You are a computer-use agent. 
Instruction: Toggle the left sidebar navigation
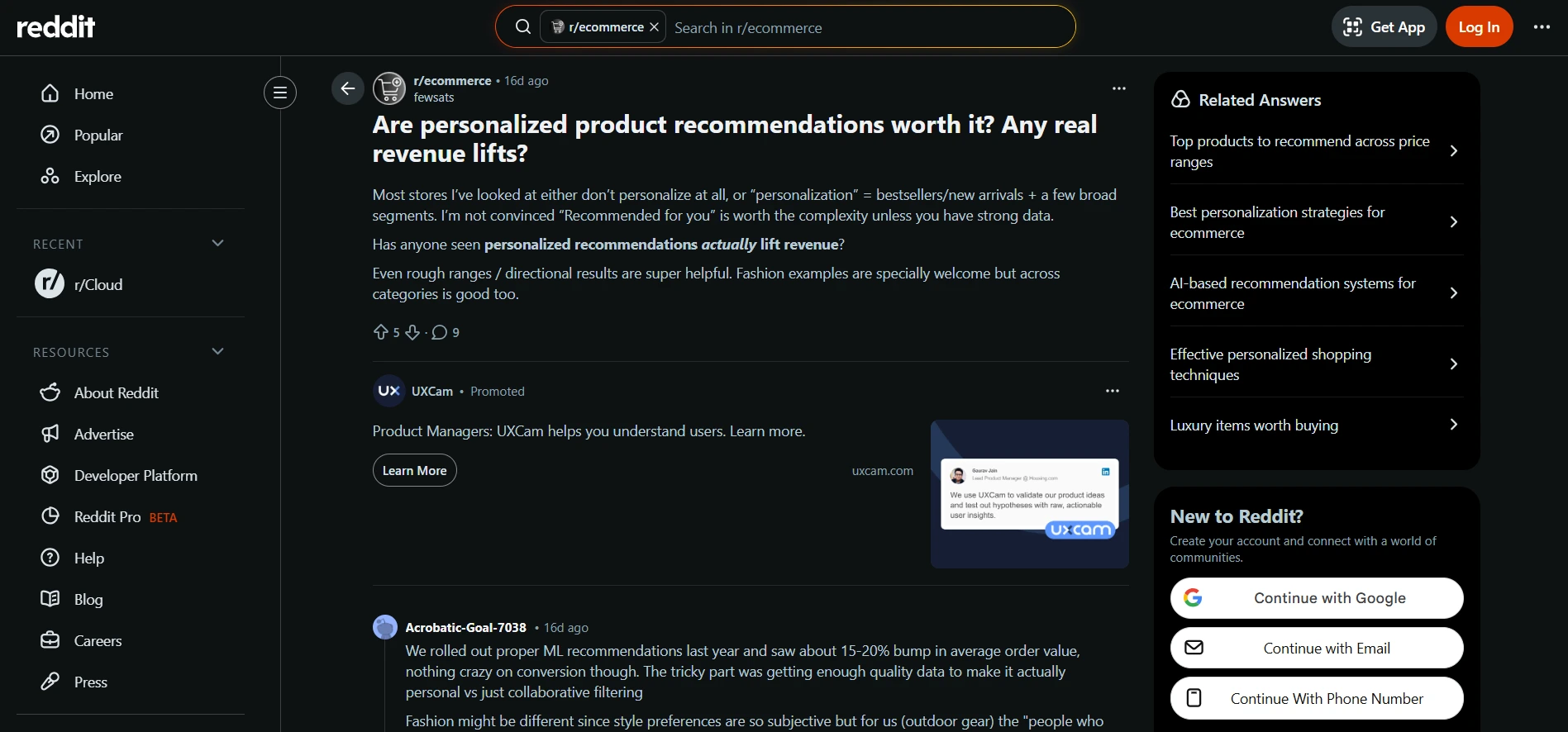(x=280, y=93)
